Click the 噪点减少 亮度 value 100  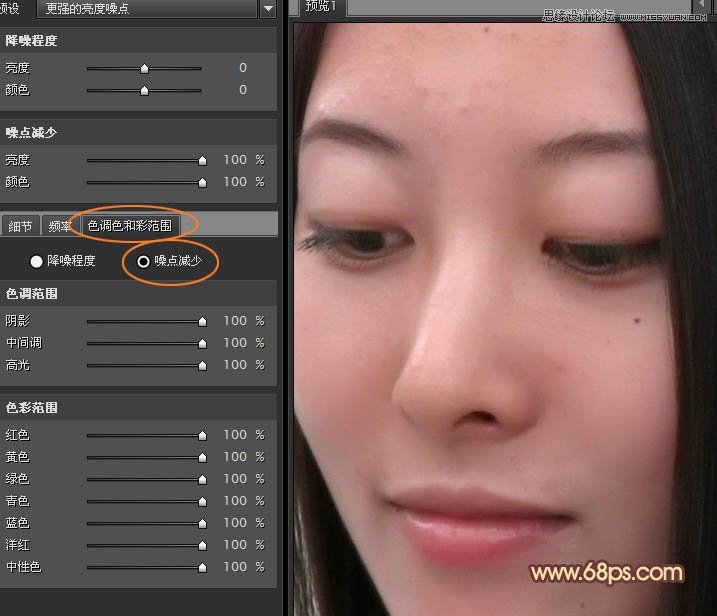pos(235,160)
